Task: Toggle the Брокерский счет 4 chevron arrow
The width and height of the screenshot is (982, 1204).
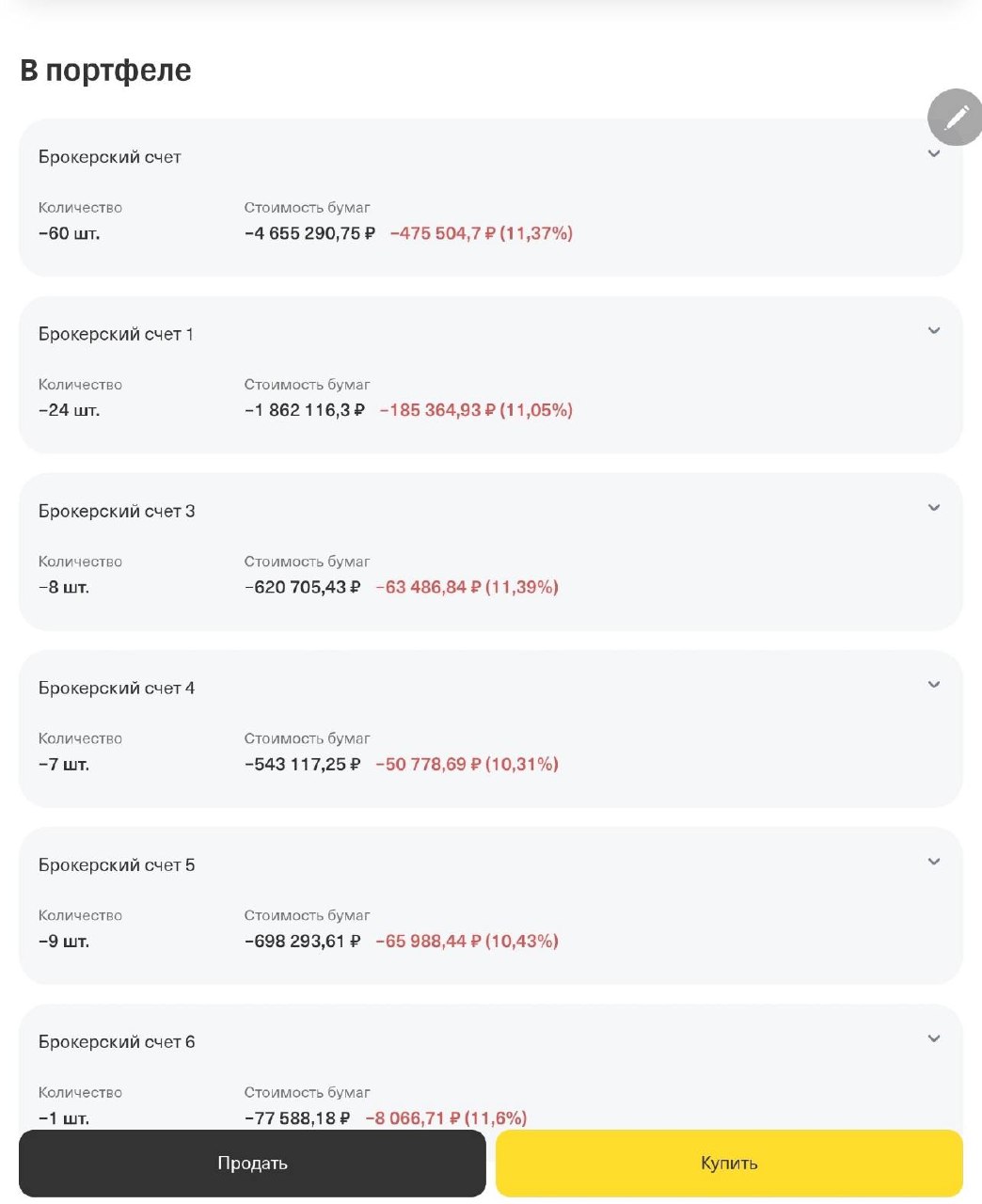Action: click(934, 685)
